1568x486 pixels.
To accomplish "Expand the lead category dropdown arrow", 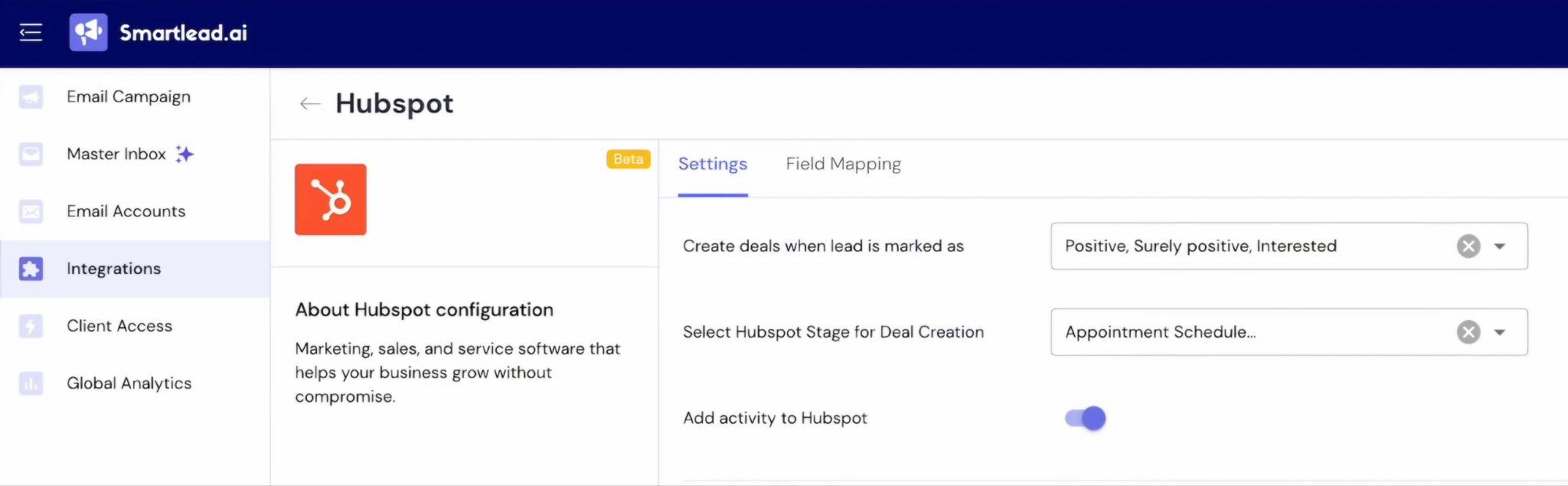I will tap(1500, 246).
